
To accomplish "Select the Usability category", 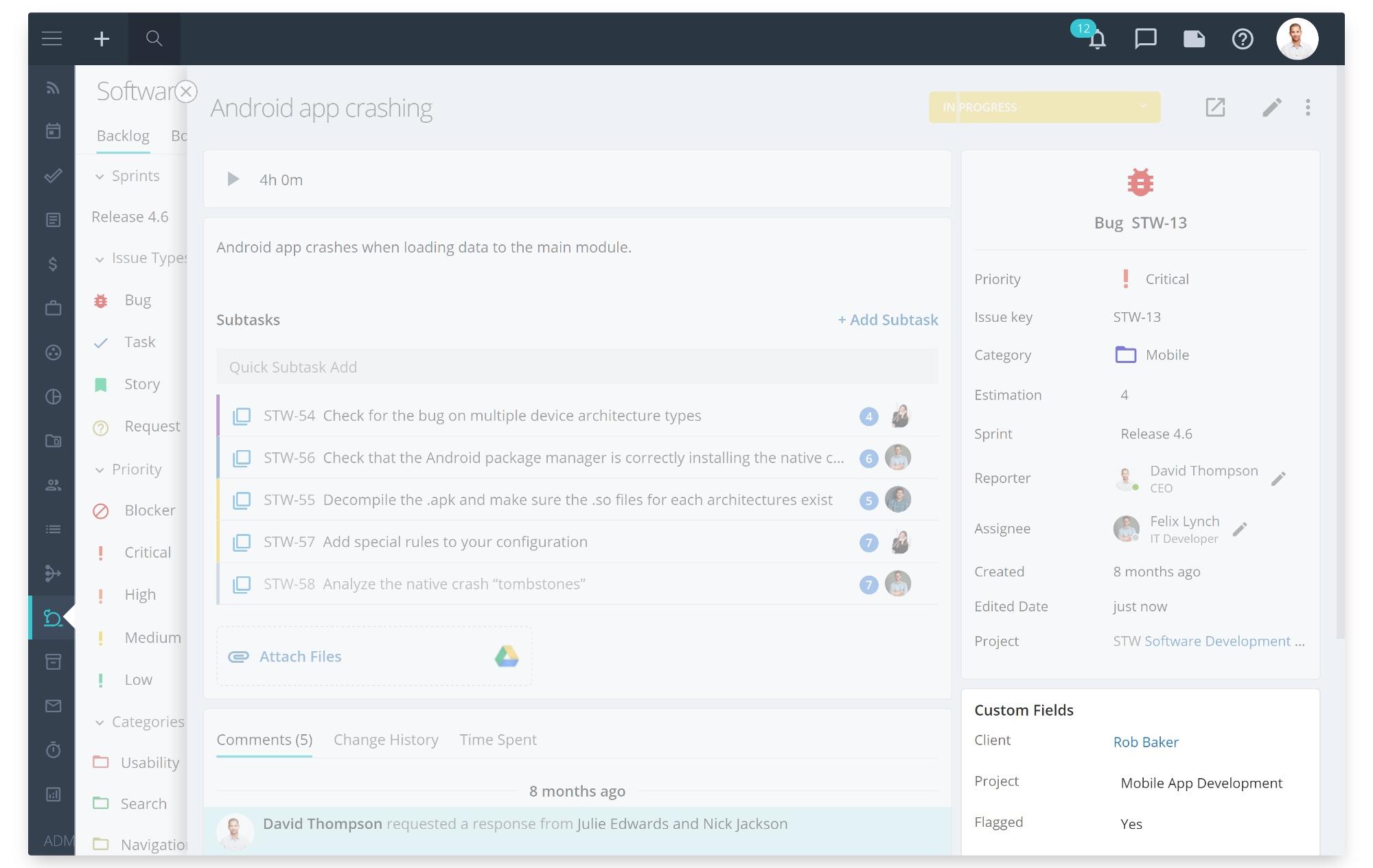I will [x=150, y=762].
